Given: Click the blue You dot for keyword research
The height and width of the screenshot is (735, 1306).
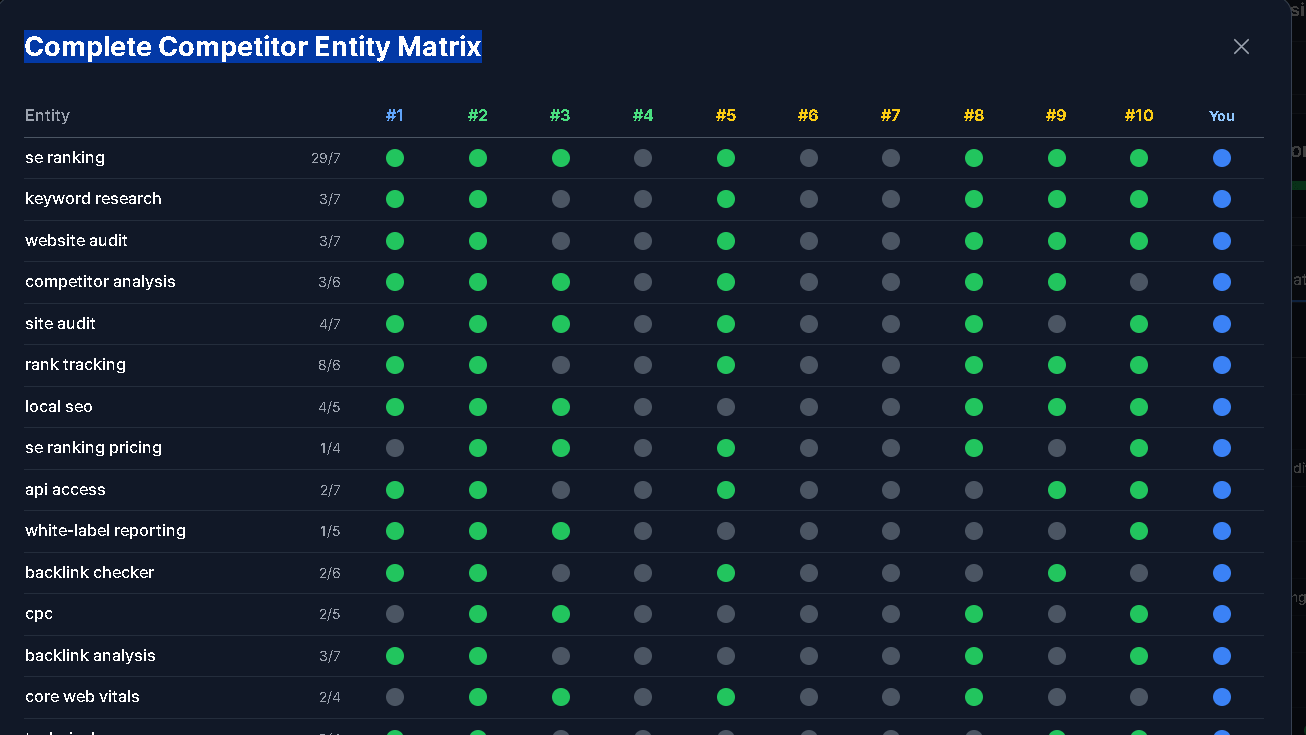Looking at the screenshot, I should (1222, 199).
